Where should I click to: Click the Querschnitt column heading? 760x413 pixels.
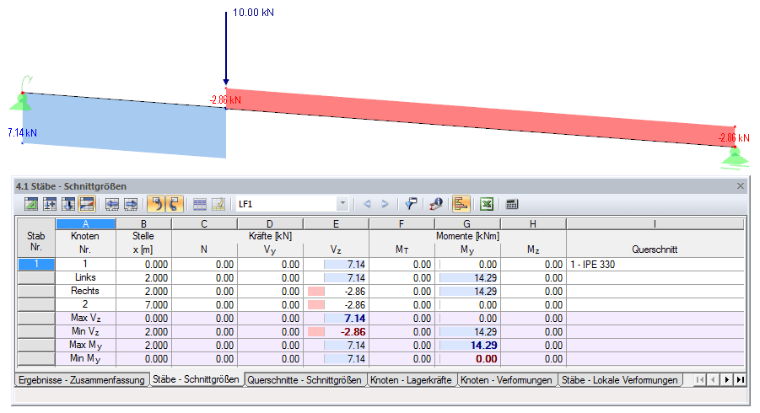pyautogui.click(x=654, y=250)
